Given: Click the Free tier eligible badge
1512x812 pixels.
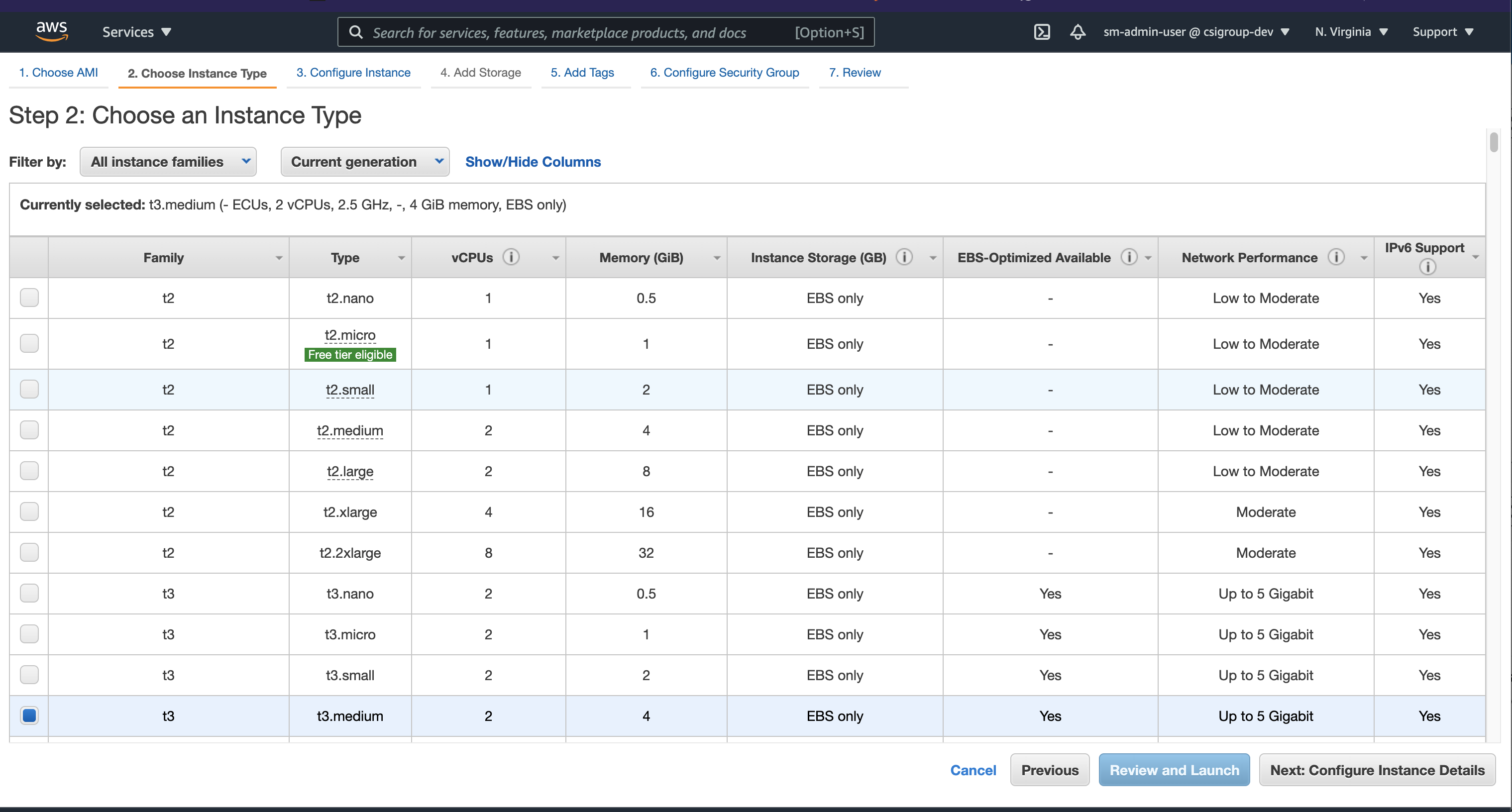Looking at the screenshot, I should (x=350, y=354).
